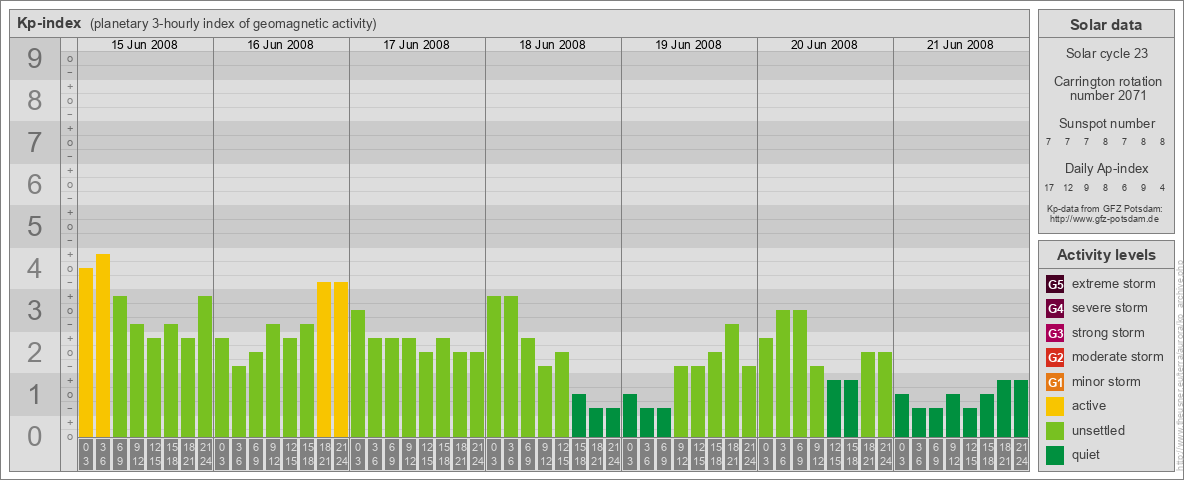The height and width of the screenshot is (480, 1184).
Task: Click the 19 Jun 18-21 hour green bar
Action: tap(732, 380)
